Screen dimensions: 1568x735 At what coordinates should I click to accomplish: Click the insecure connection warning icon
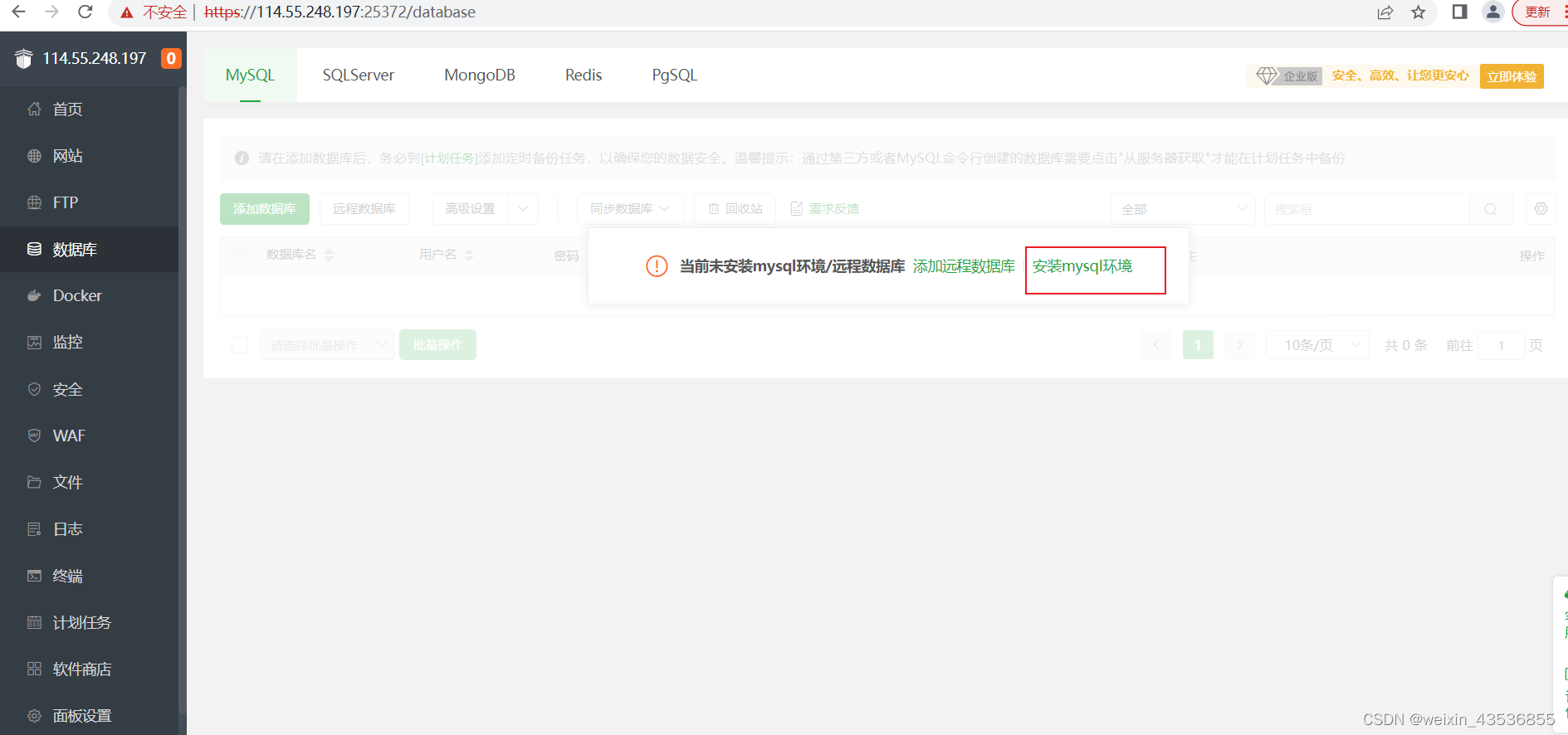(x=127, y=12)
